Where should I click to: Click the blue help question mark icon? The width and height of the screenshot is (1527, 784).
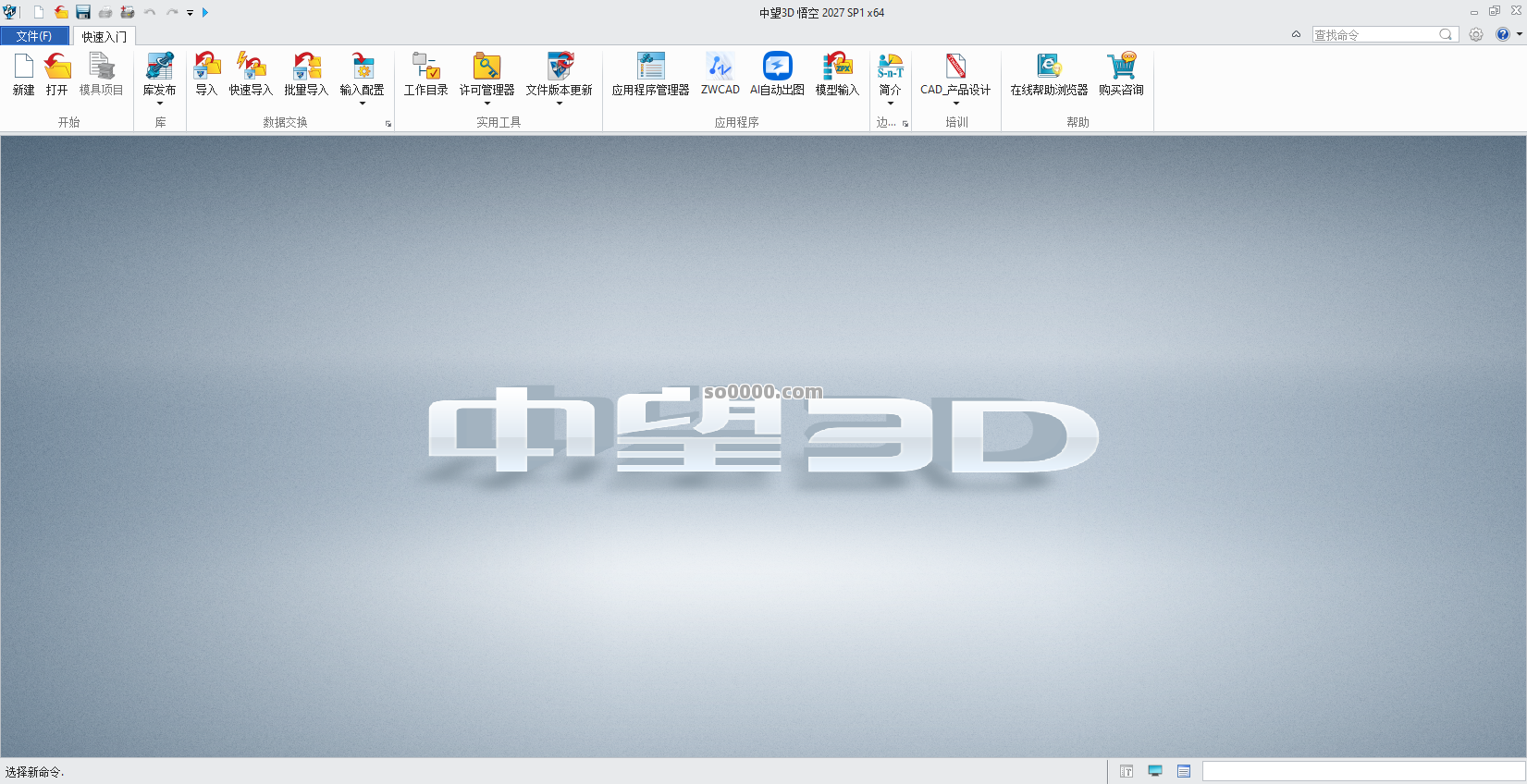pos(1503,34)
